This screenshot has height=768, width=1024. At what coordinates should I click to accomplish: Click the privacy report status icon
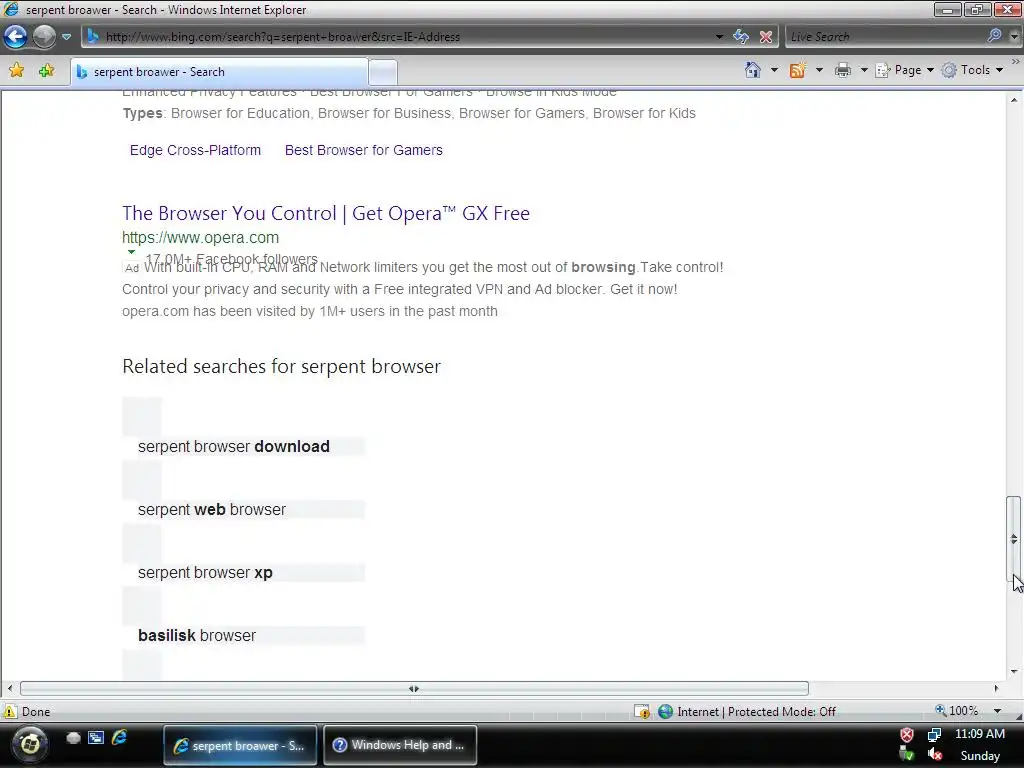(x=642, y=711)
